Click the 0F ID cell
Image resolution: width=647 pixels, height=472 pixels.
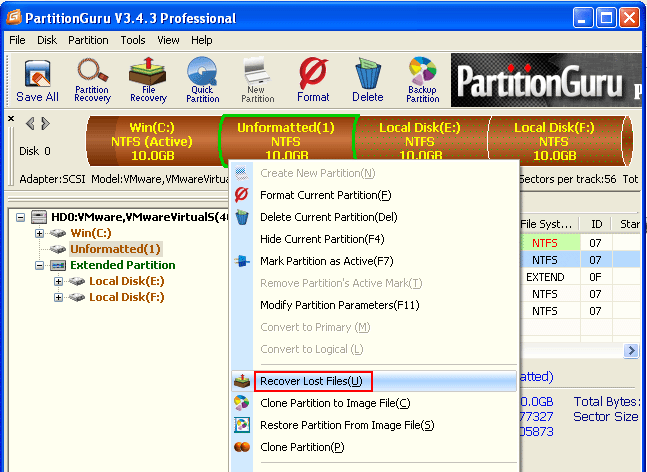[x=595, y=277]
